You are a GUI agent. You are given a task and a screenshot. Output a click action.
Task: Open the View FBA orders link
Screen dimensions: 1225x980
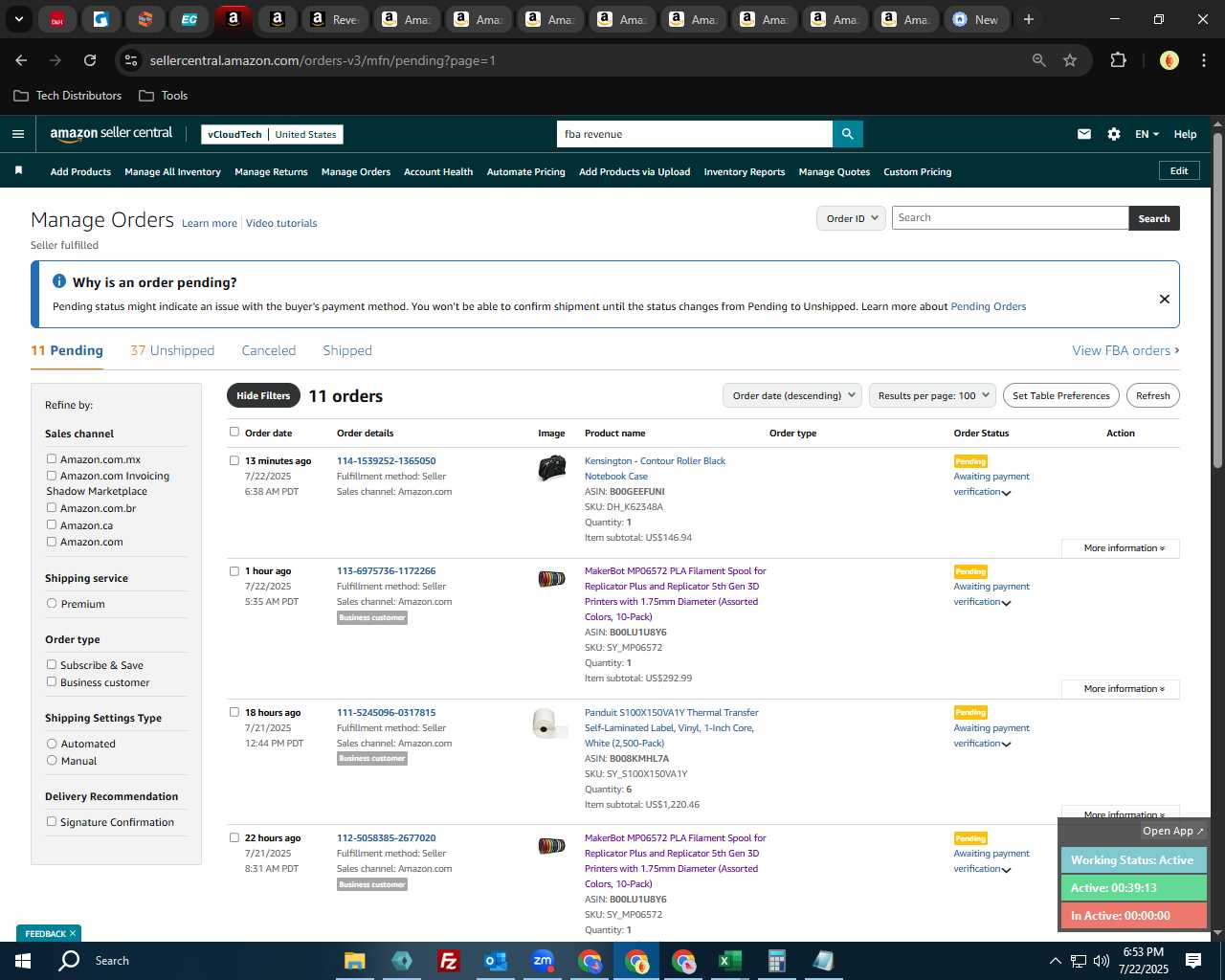click(x=1125, y=350)
